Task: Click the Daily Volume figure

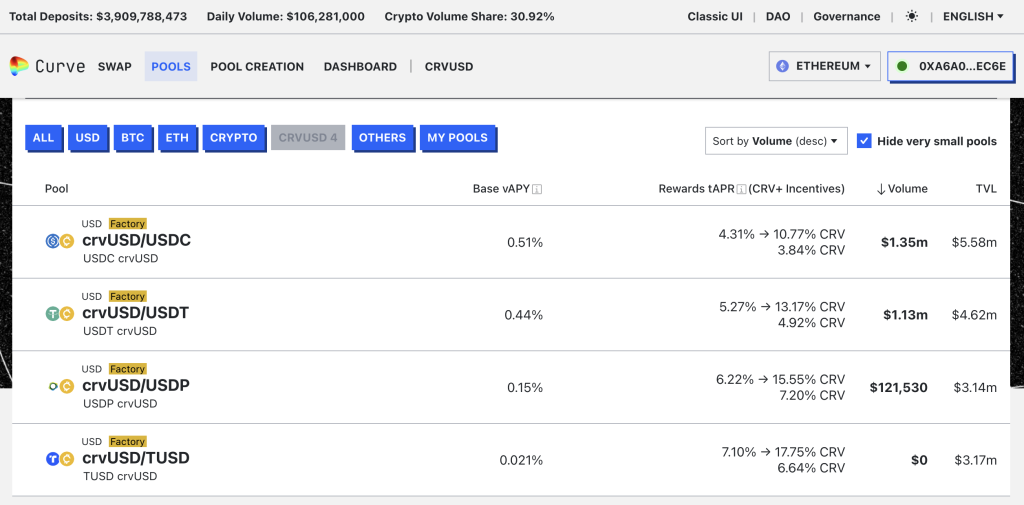Action: 286,16
